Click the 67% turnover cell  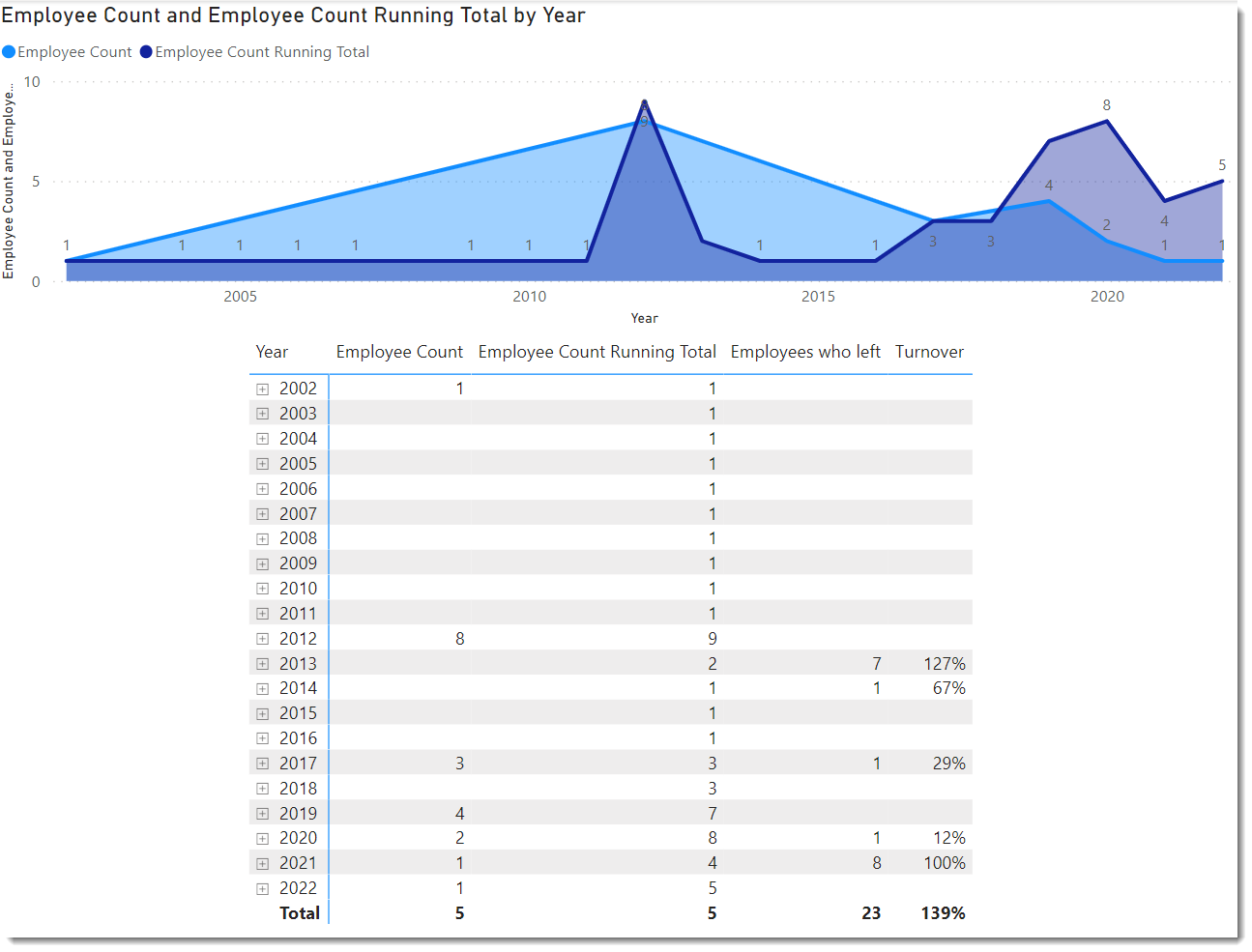[949, 688]
